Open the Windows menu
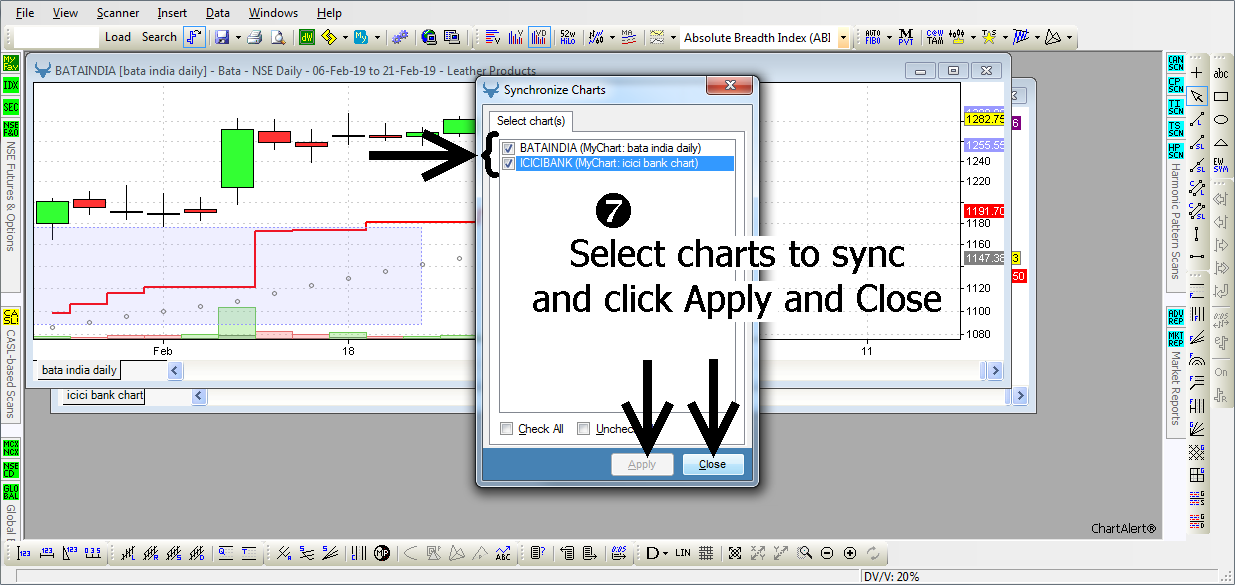 pyautogui.click(x=273, y=13)
